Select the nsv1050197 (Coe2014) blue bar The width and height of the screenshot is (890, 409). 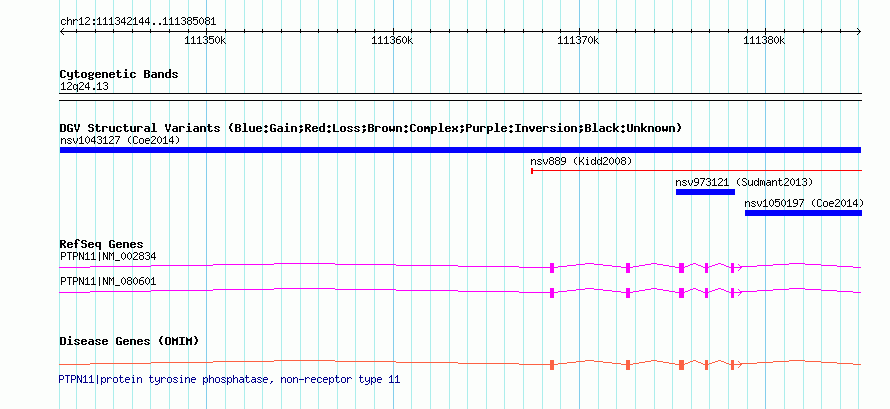[x=803, y=213]
